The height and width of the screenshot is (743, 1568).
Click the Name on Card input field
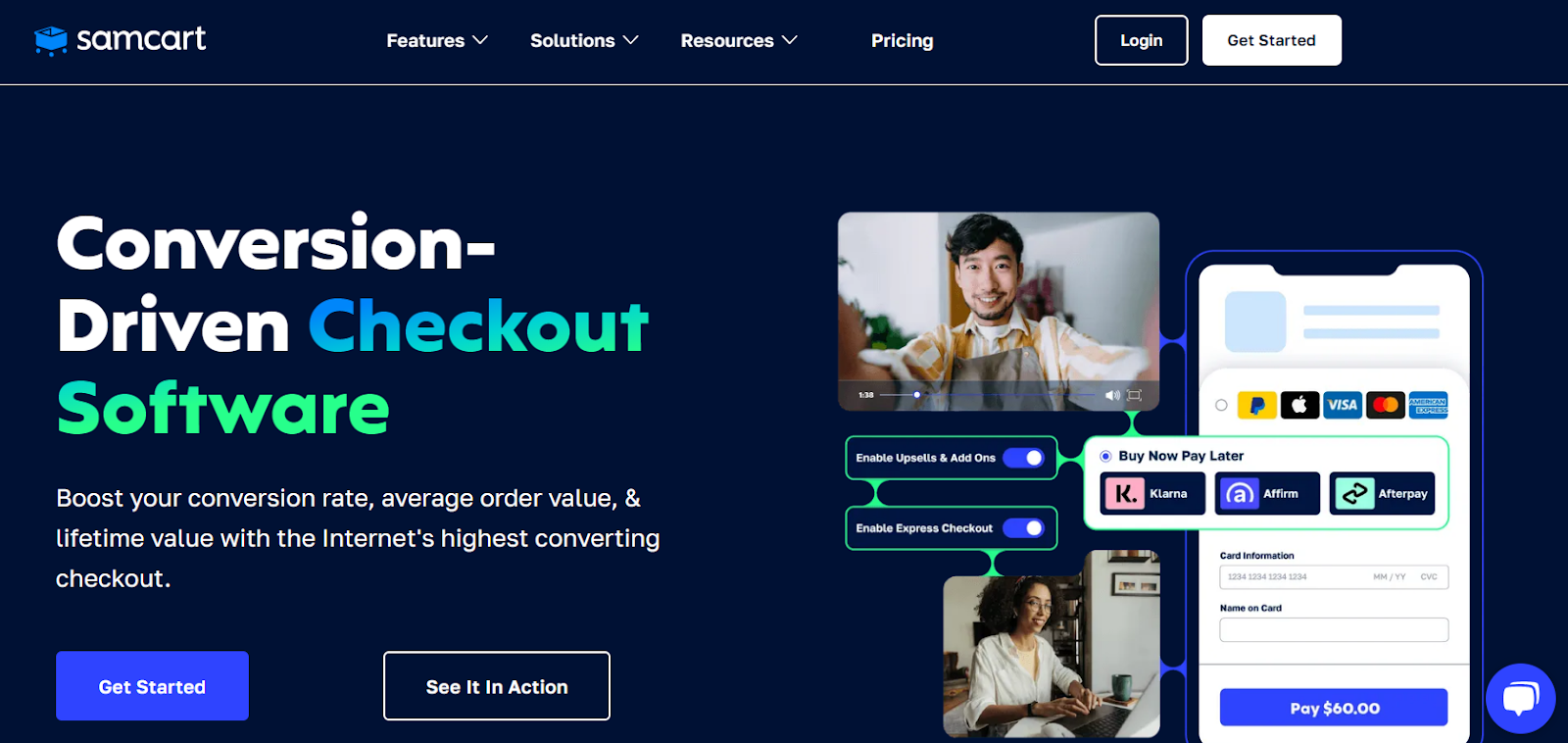pyautogui.click(x=1334, y=629)
